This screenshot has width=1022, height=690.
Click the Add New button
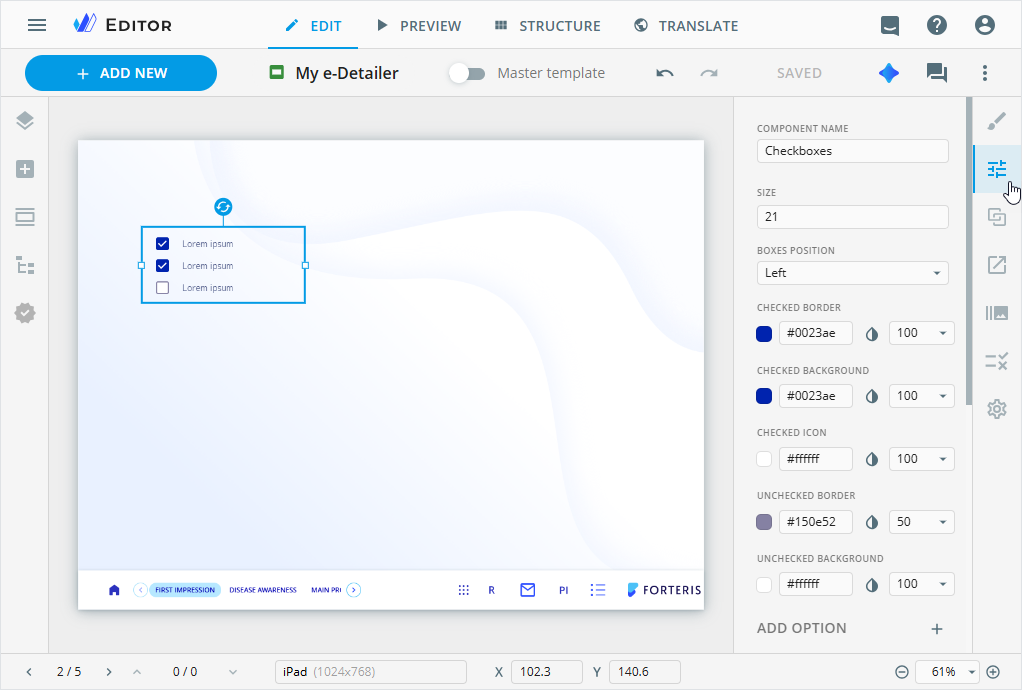point(121,73)
